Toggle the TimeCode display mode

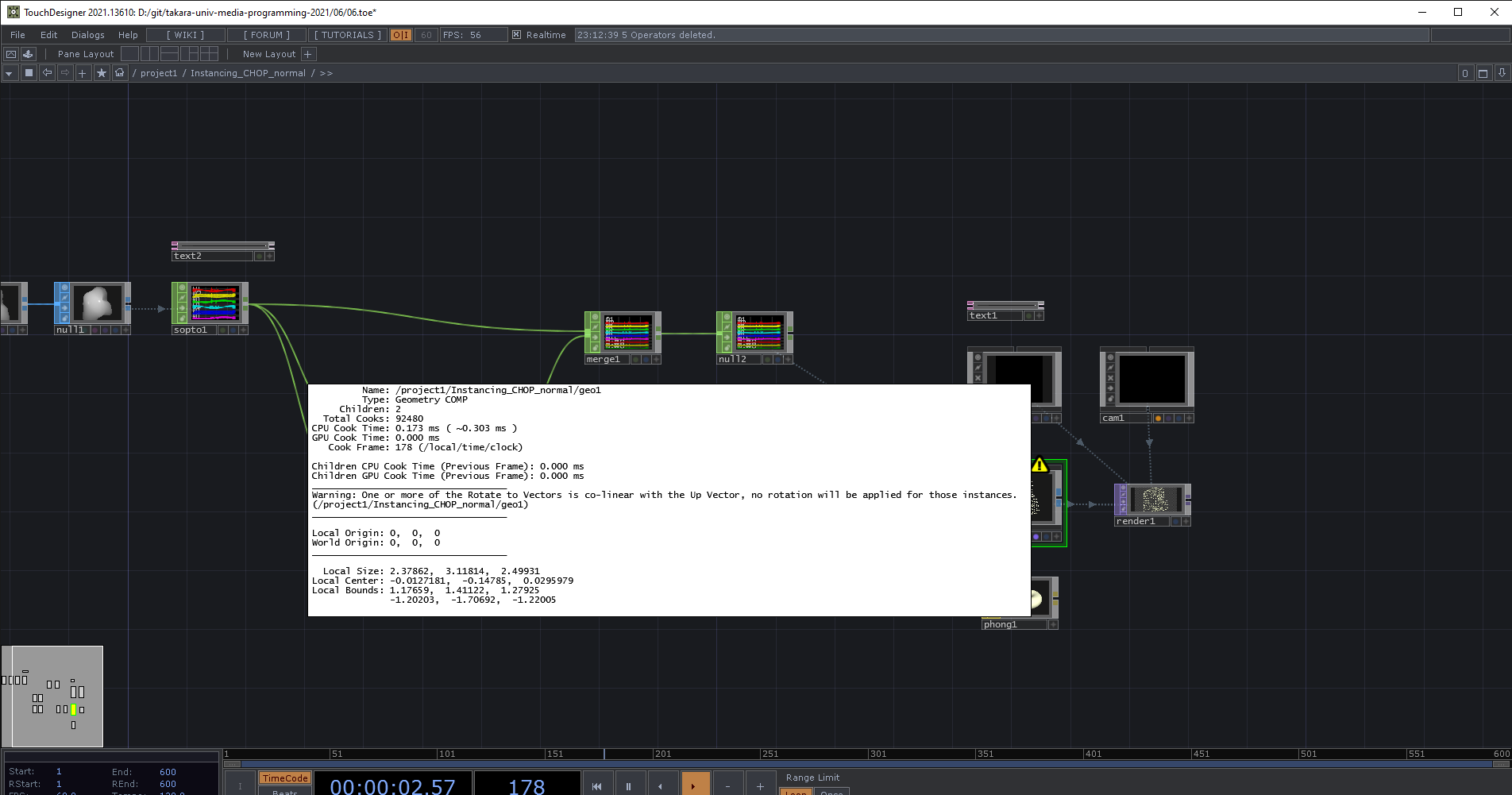tap(284, 778)
